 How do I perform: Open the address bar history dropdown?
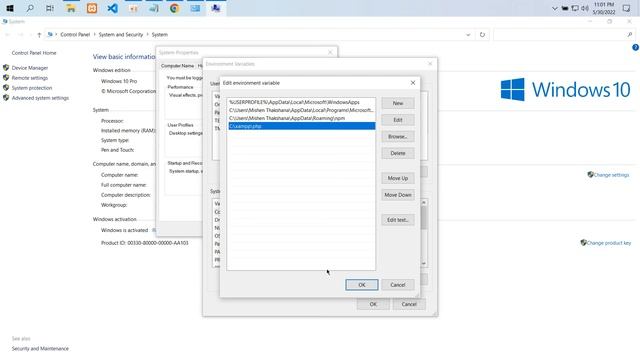(468, 35)
